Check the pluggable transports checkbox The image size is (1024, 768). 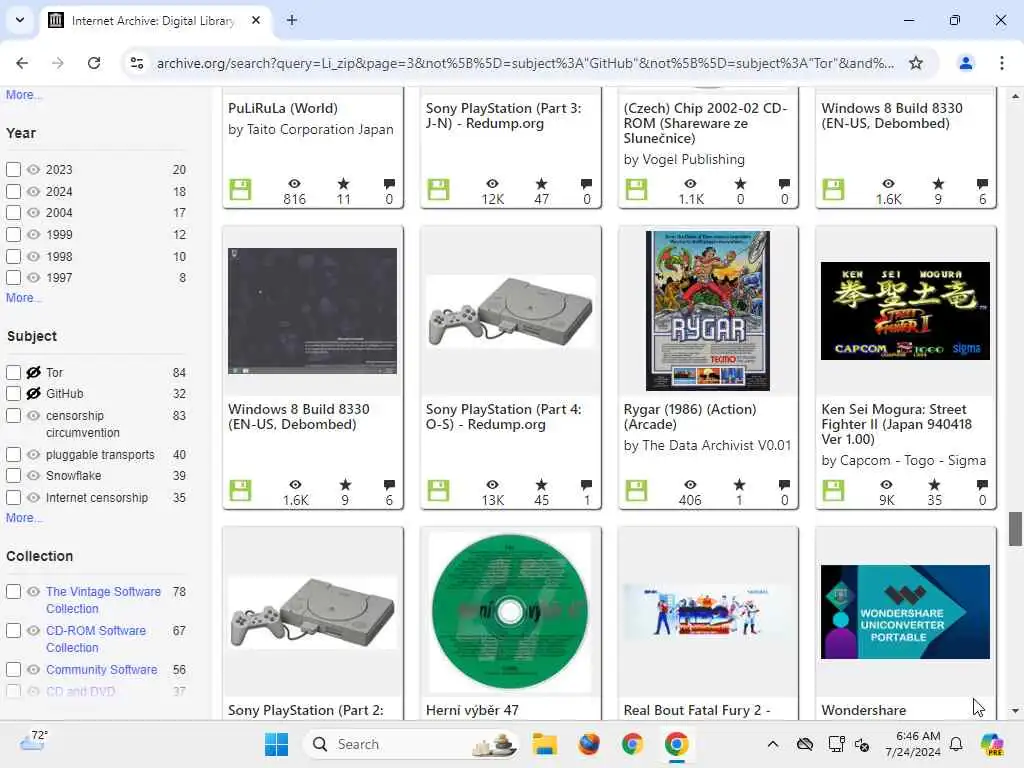coord(13,454)
